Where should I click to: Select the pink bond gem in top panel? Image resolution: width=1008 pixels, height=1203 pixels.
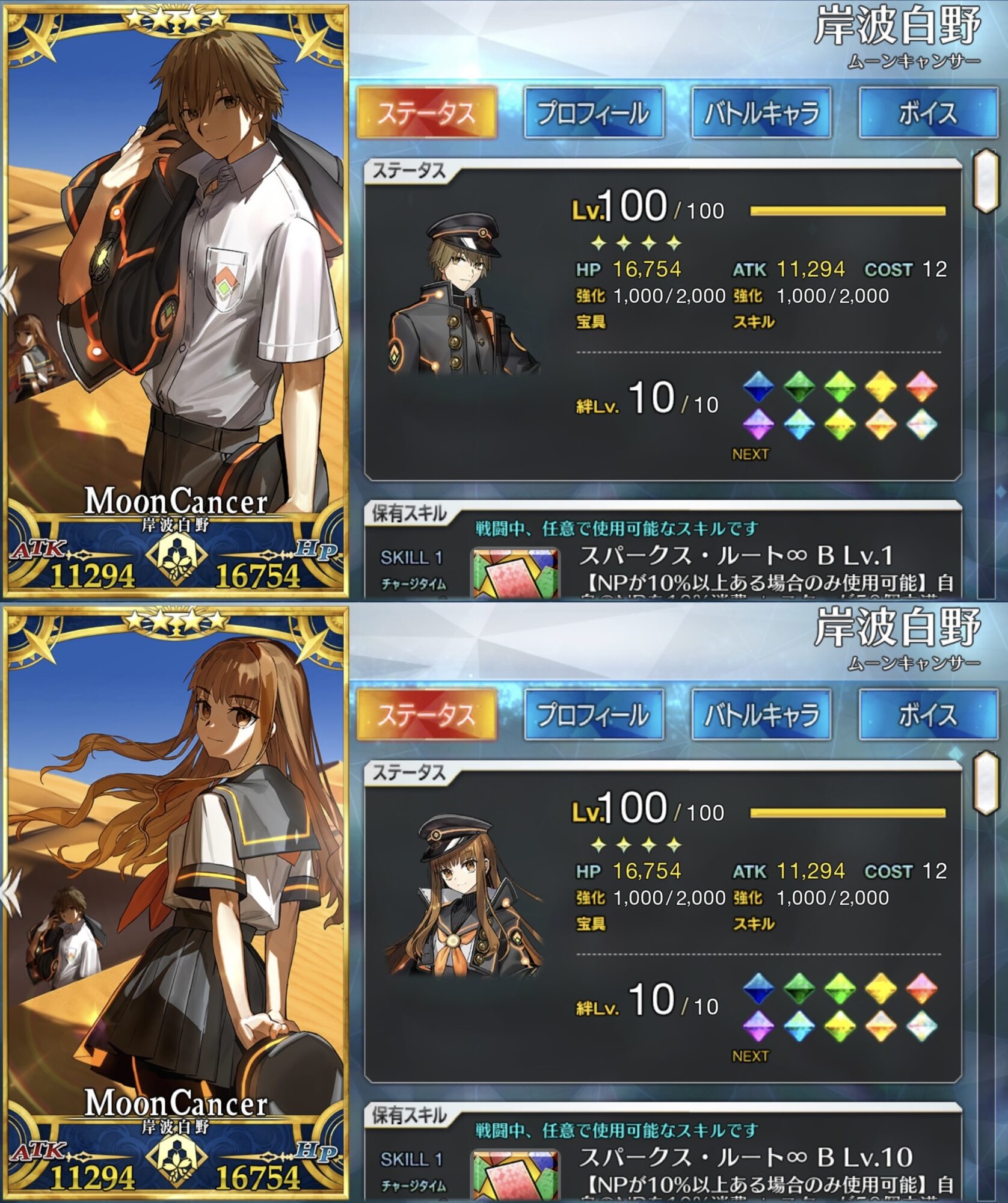pos(921,386)
